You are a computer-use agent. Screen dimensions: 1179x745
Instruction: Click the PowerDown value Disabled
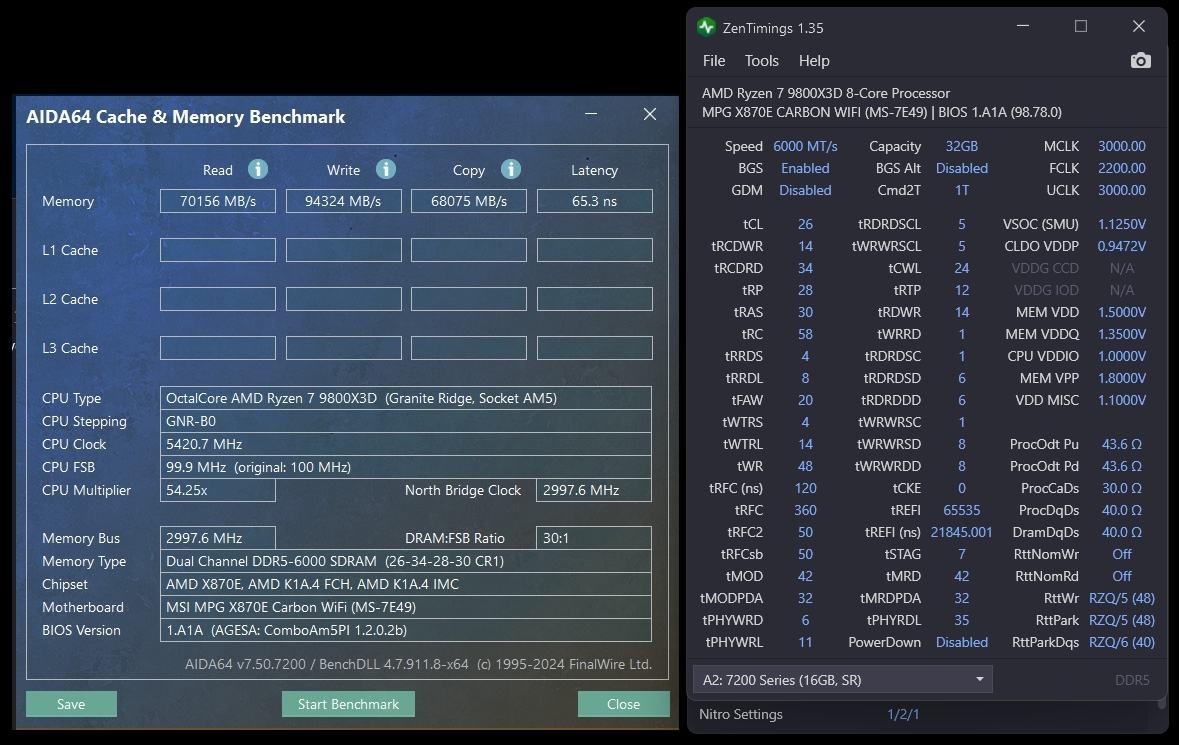961,642
